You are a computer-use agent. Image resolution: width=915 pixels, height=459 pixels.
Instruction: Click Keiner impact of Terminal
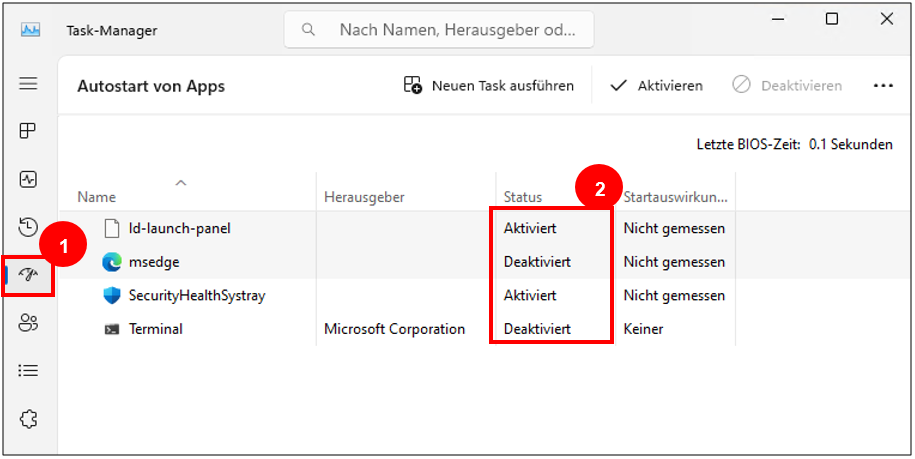tap(643, 330)
